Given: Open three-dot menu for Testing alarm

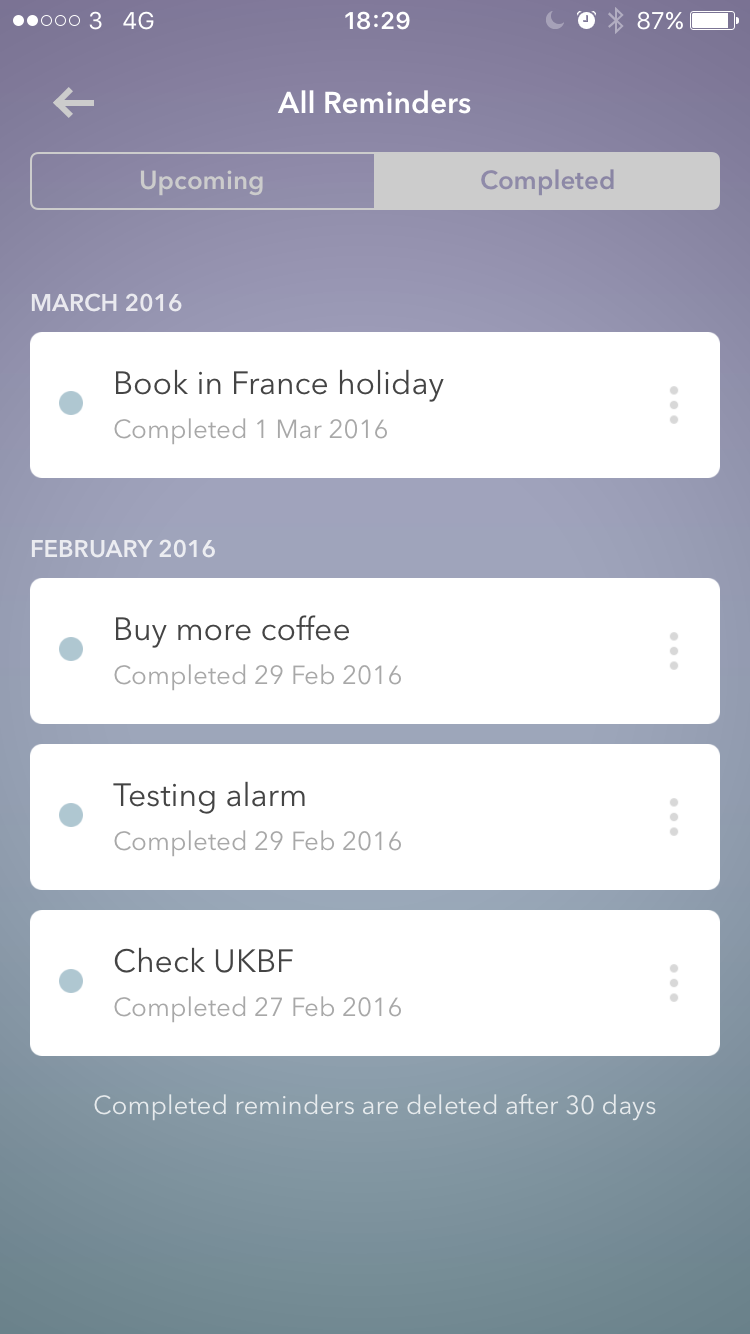Looking at the screenshot, I should point(673,817).
